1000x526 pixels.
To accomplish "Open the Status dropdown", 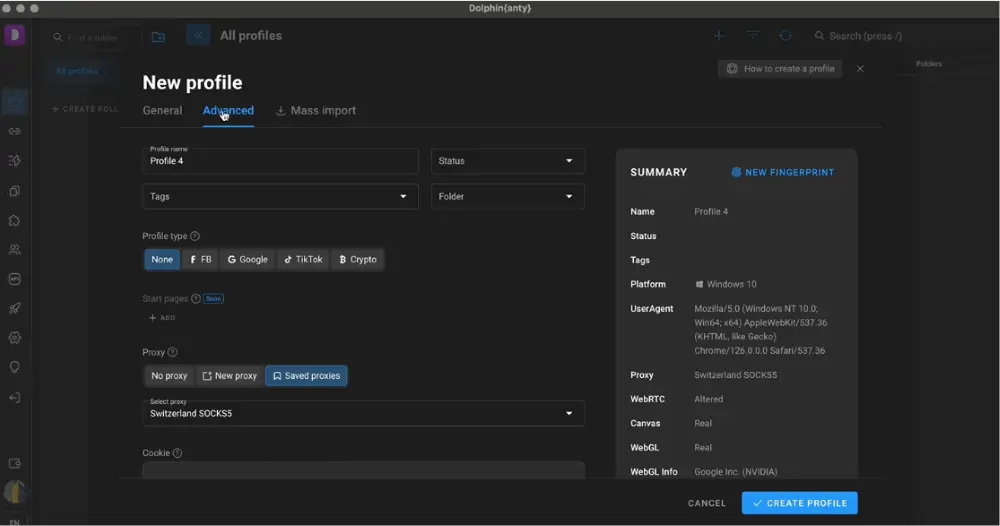I will (x=508, y=161).
